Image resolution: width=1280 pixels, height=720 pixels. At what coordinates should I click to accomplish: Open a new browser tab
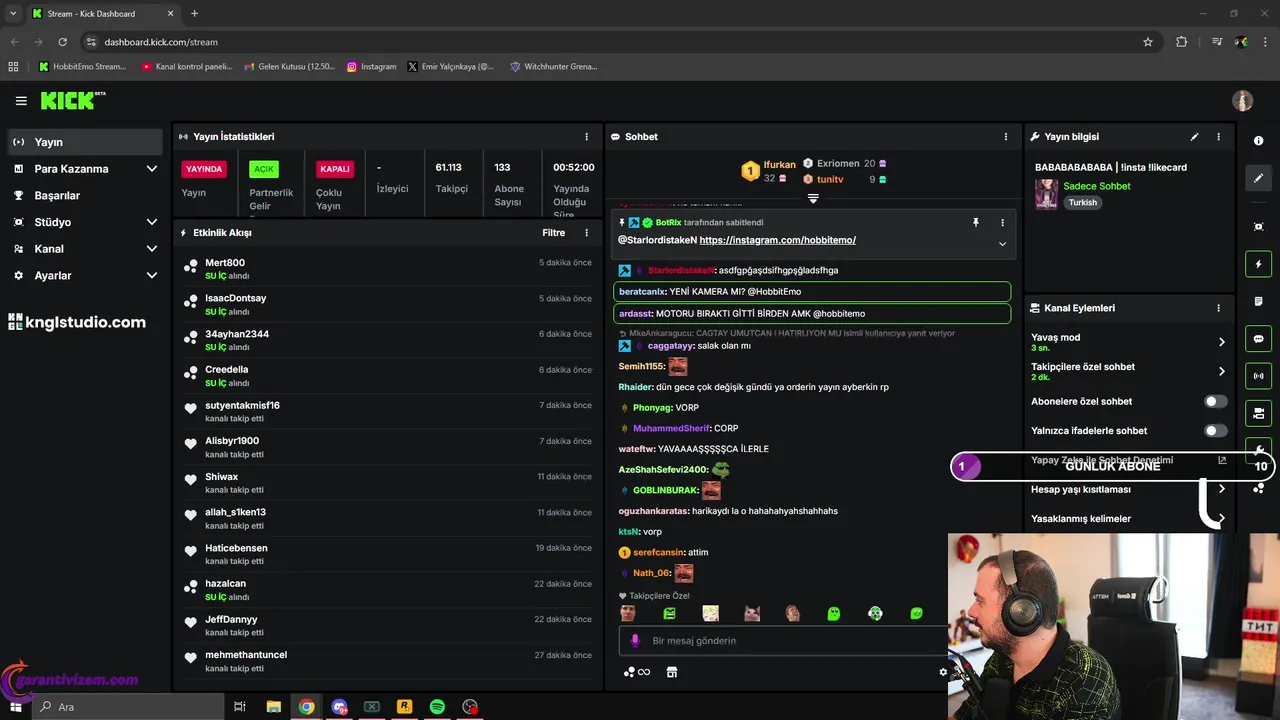click(x=194, y=14)
